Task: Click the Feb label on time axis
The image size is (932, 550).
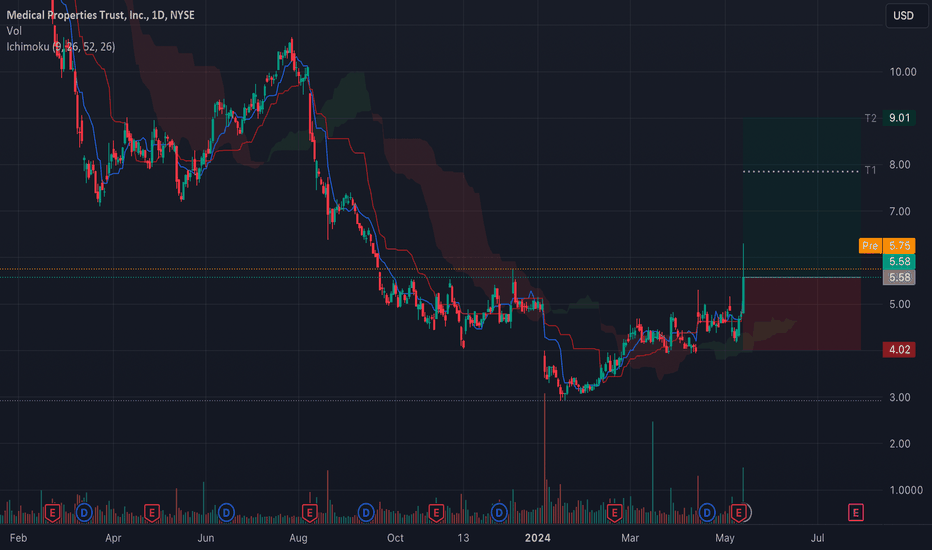Action: click(18, 538)
